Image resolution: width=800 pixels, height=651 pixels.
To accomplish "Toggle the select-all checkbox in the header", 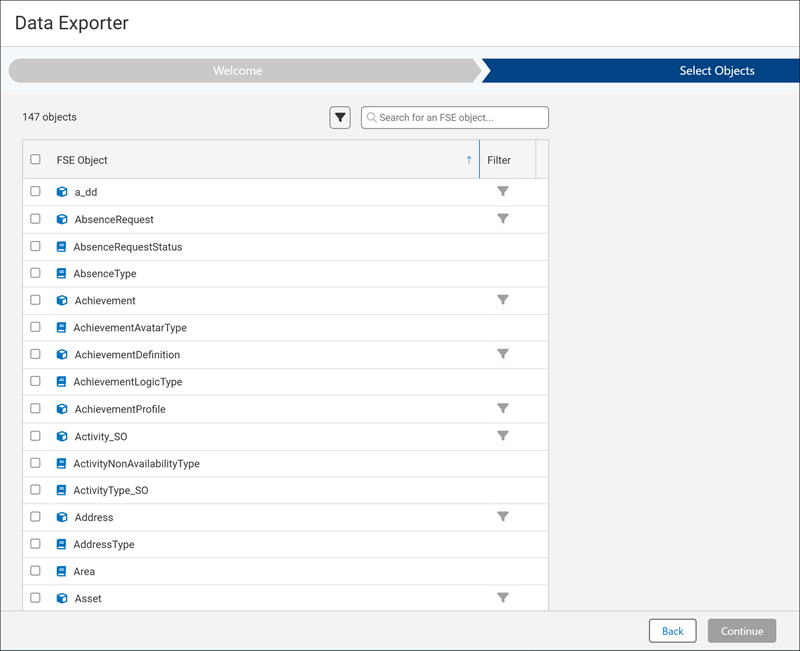I will (x=35, y=159).
